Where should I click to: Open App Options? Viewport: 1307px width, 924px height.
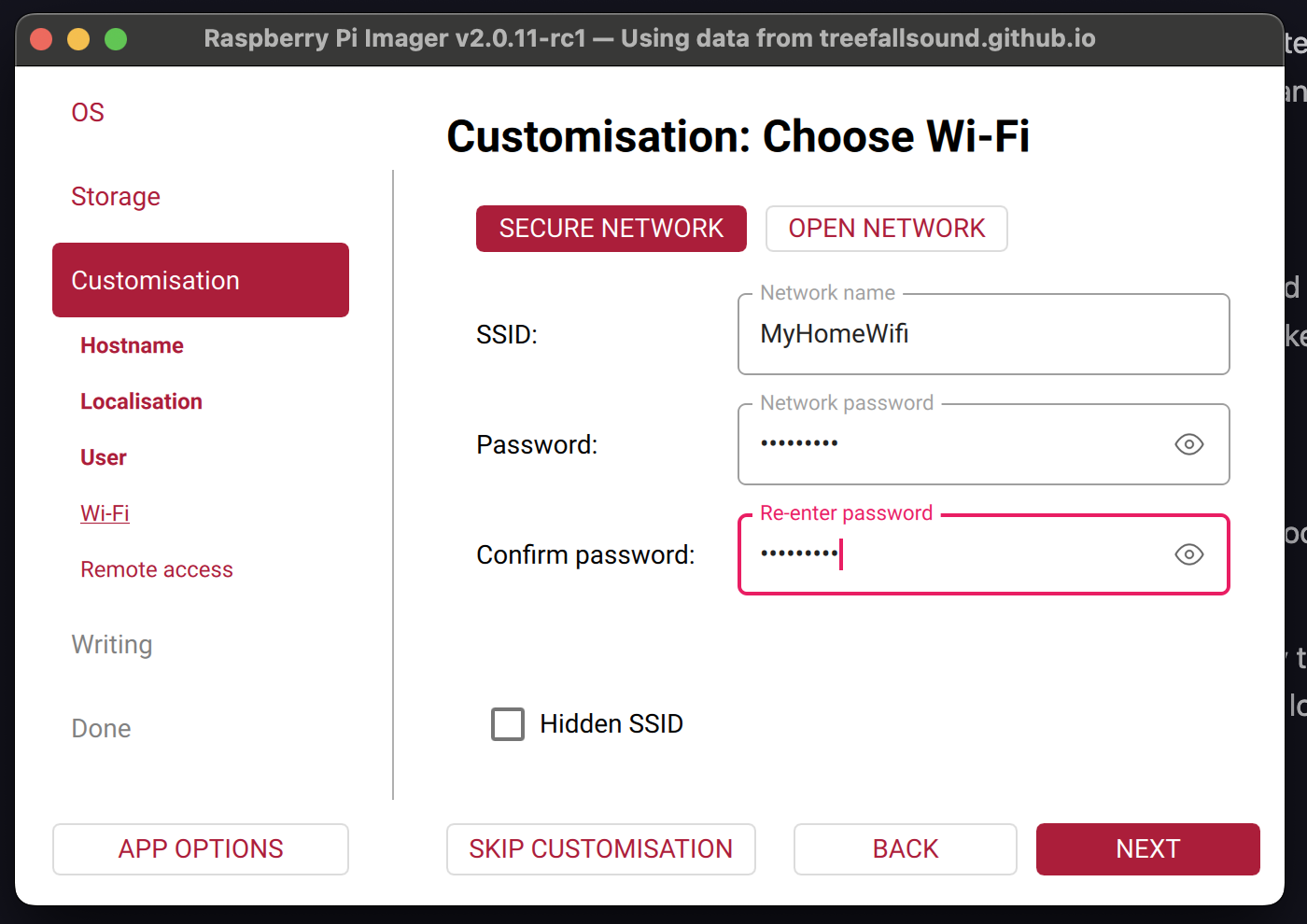coord(201,849)
